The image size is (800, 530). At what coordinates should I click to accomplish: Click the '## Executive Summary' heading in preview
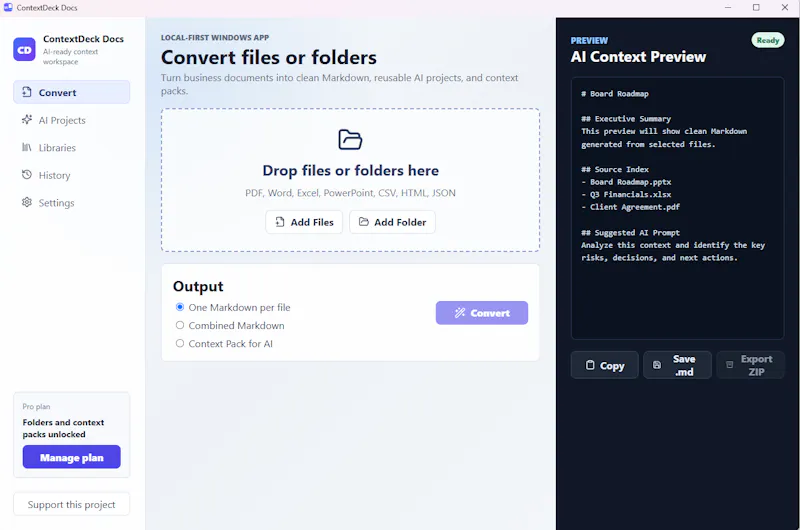pyautogui.click(x=626, y=119)
